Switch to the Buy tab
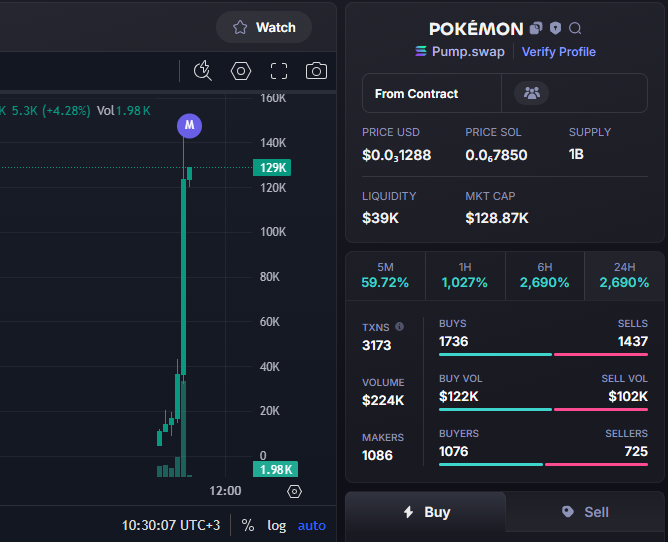668x542 pixels. (x=426, y=512)
